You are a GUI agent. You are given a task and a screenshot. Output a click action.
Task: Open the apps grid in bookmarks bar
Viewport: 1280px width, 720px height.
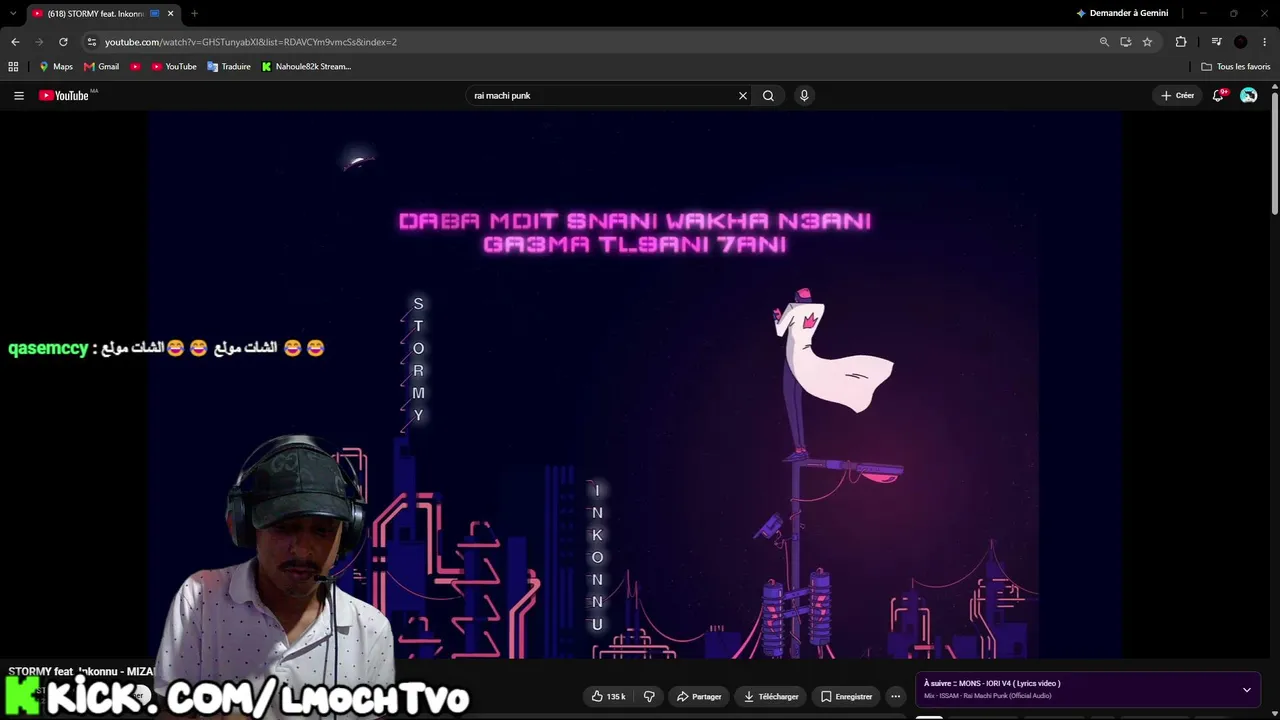pos(13,67)
